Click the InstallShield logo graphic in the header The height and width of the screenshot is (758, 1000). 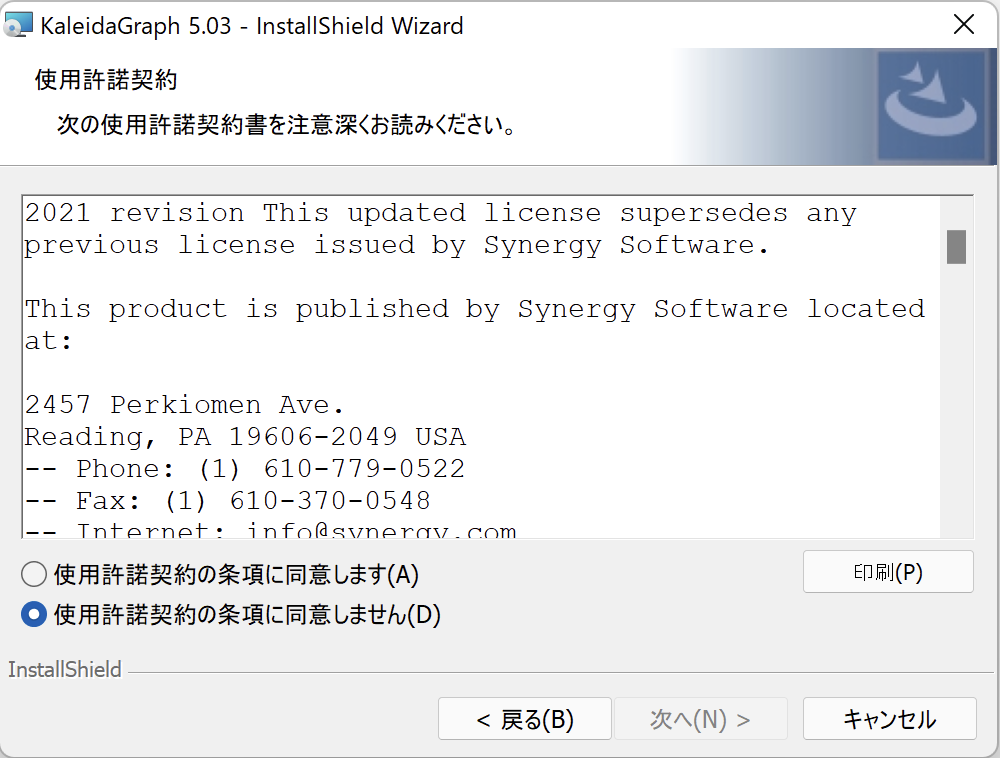[x=931, y=106]
